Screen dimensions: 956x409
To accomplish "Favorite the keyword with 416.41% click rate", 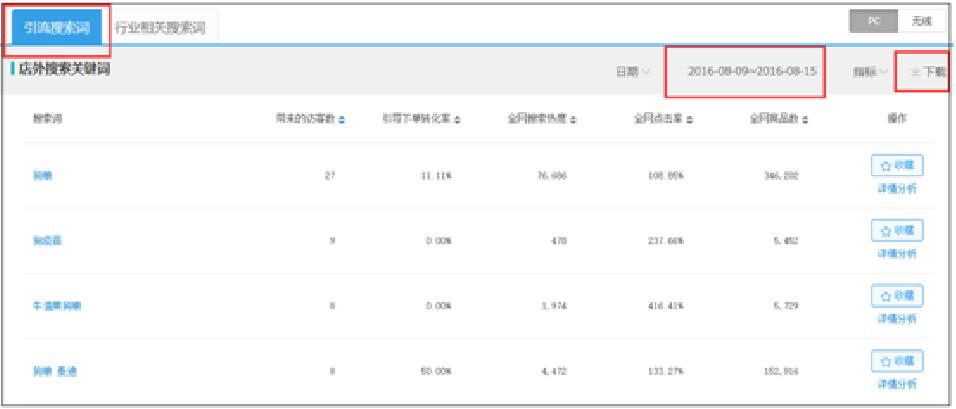I will point(897,296).
